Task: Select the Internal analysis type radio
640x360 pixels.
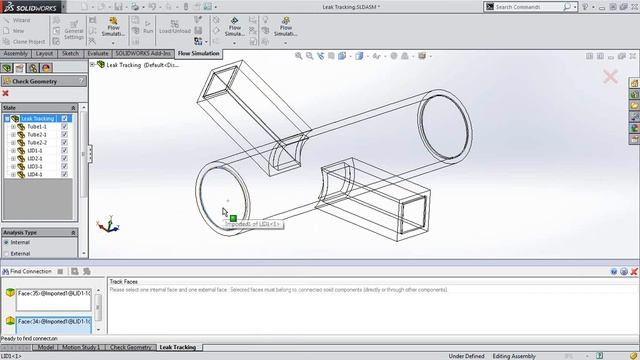Action: pos(6,242)
